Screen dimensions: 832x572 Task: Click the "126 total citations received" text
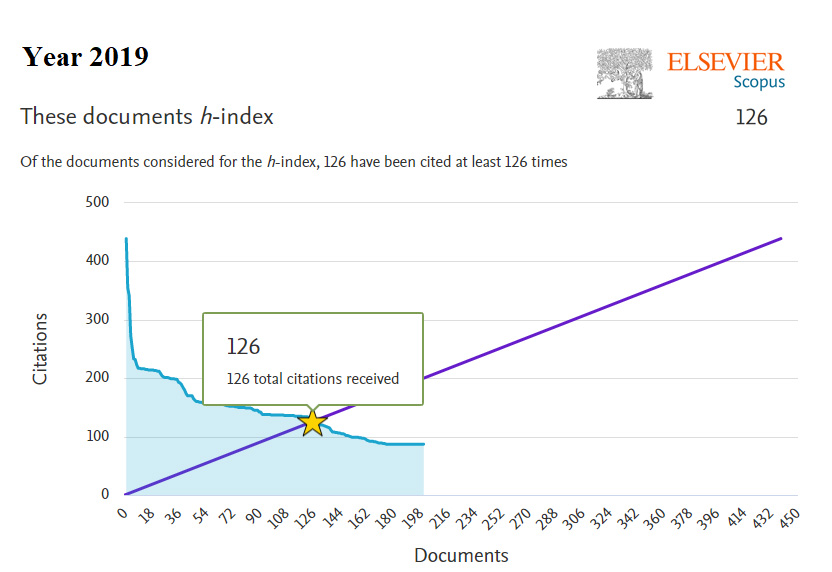[x=313, y=379]
